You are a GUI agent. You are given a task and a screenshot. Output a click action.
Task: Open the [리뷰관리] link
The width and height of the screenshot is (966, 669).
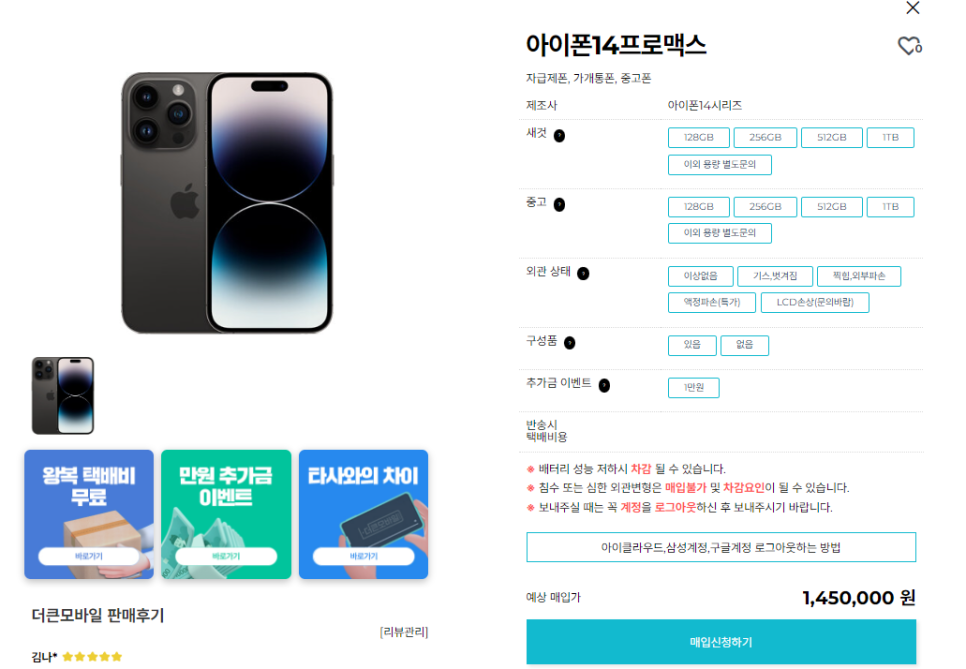click(x=404, y=632)
